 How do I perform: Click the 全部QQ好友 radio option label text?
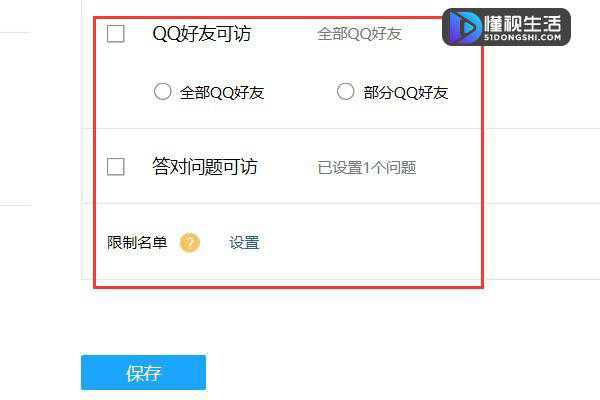(x=222, y=92)
